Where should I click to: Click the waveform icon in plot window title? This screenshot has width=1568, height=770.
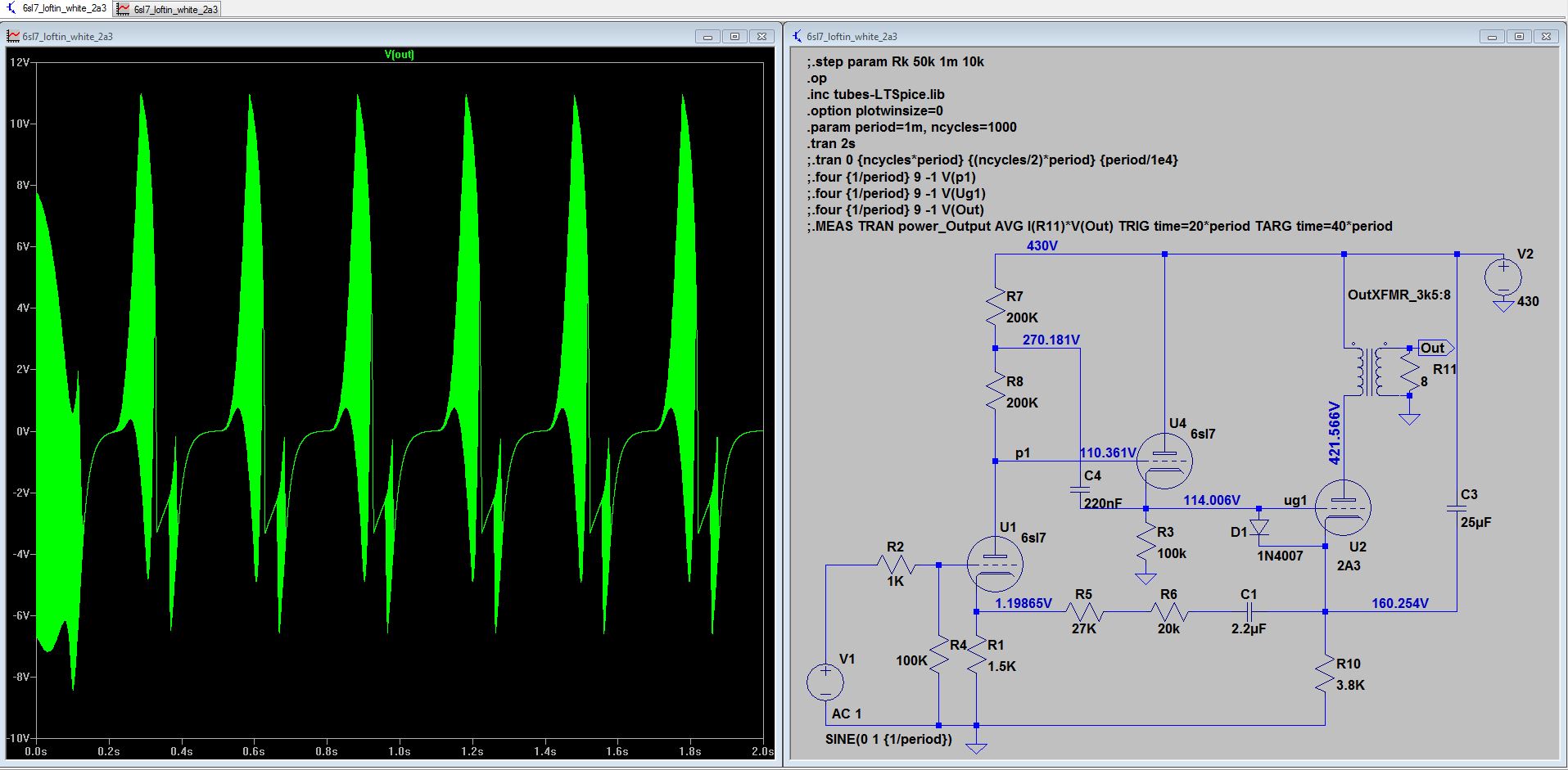point(13,36)
